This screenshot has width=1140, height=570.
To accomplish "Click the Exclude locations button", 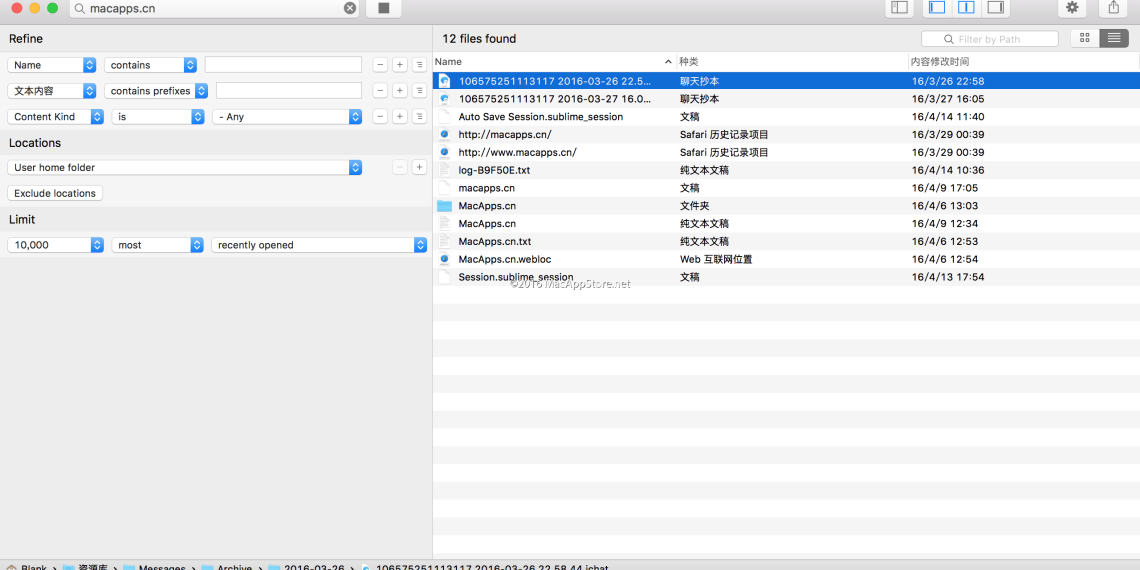I will pyautogui.click(x=55, y=194).
